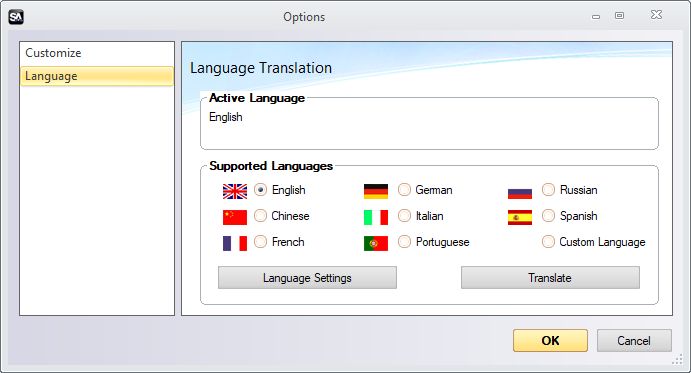
Task: Choose the Chinese language option
Action: click(260, 216)
